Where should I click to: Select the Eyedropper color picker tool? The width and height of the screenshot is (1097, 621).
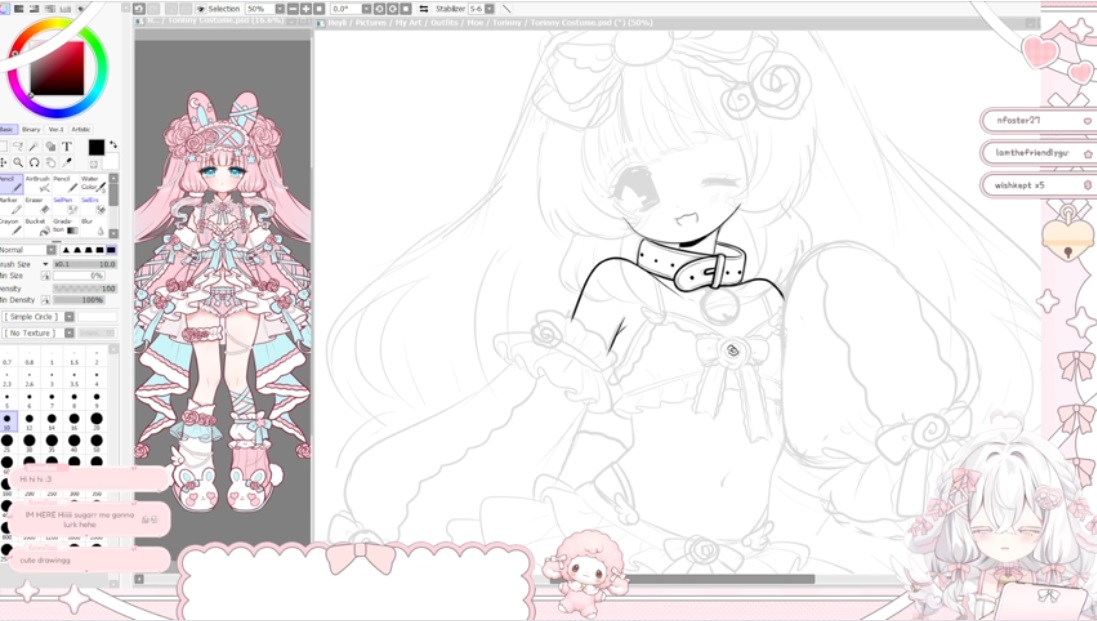click(x=66, y=162)
